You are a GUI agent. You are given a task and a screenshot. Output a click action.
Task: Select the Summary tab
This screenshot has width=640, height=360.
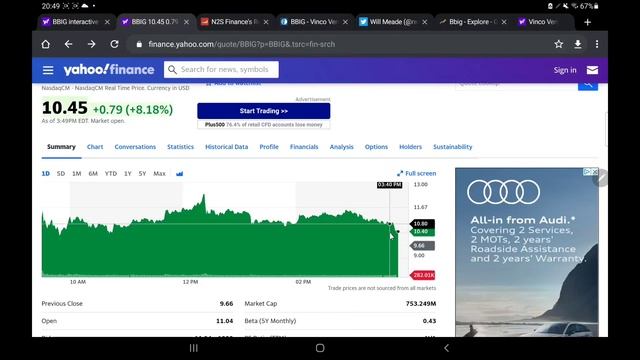point(61,147)
